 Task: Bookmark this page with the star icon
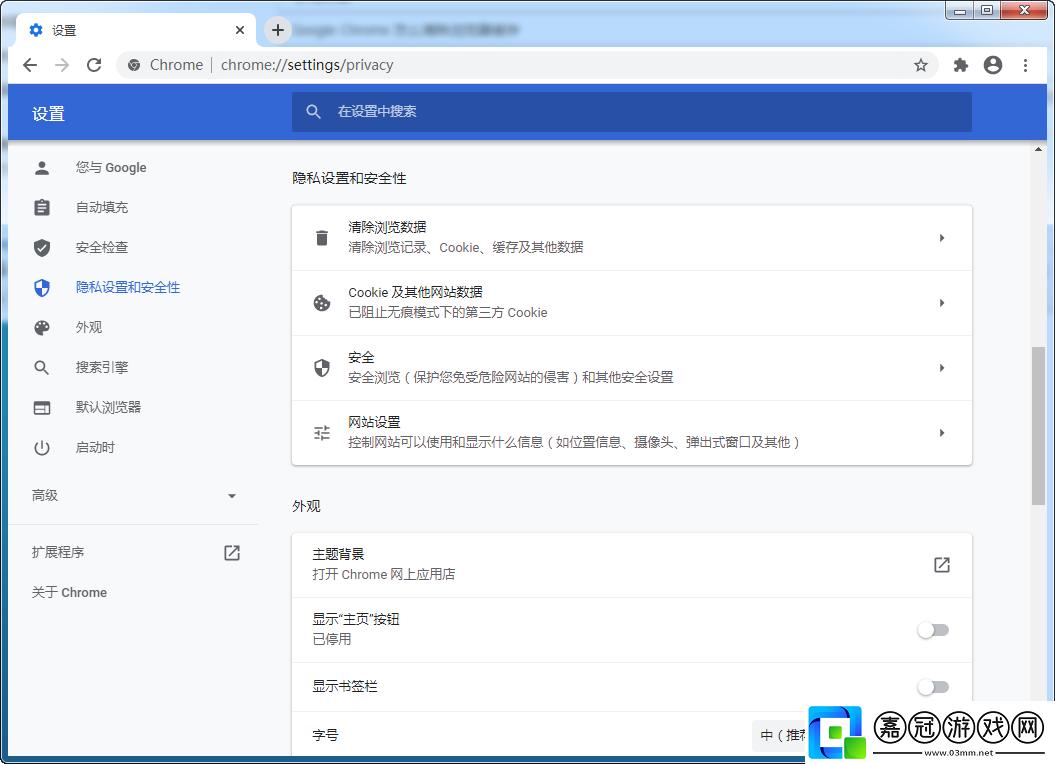click(920, 65)
